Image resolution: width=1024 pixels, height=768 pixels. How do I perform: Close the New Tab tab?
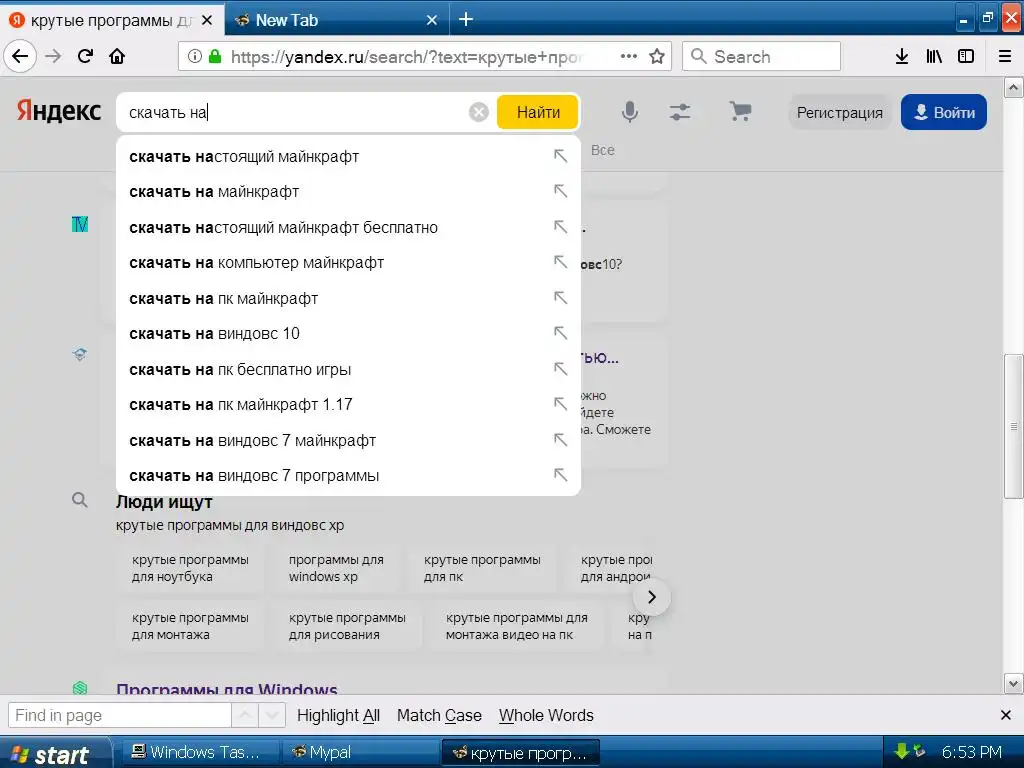pos(432,20)
